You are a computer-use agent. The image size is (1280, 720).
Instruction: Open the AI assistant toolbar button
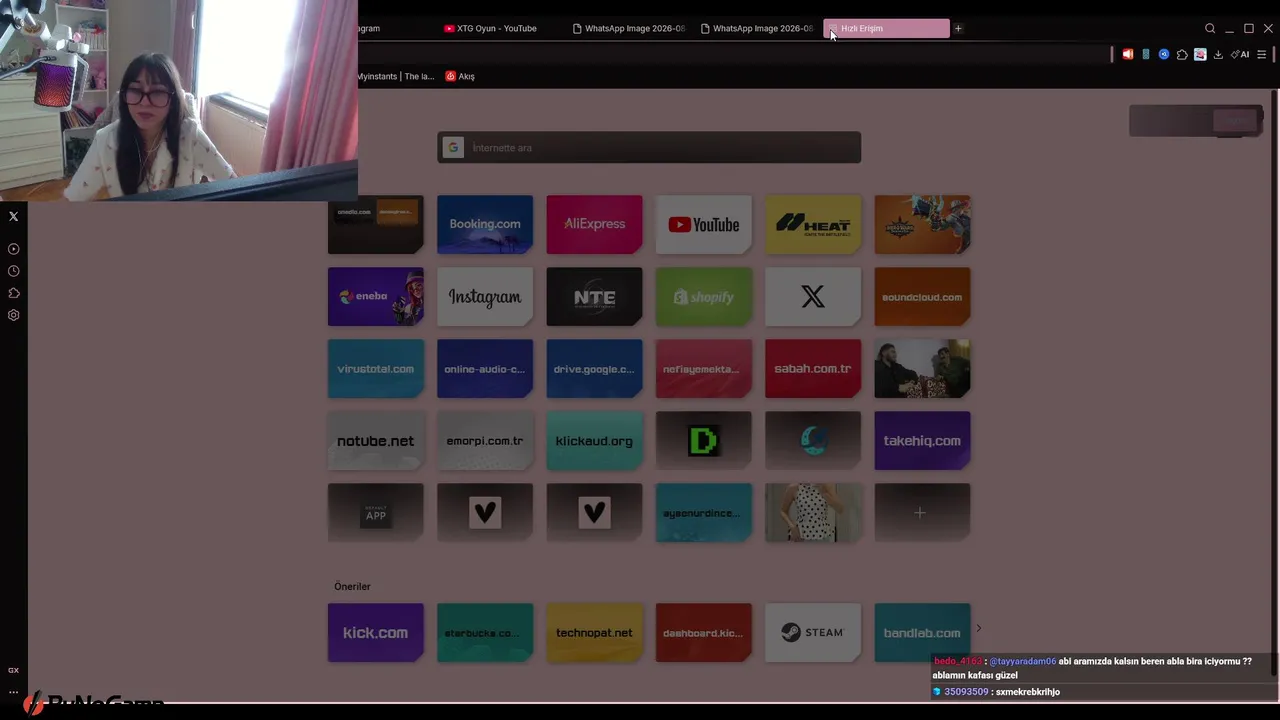pos(1240,54)
